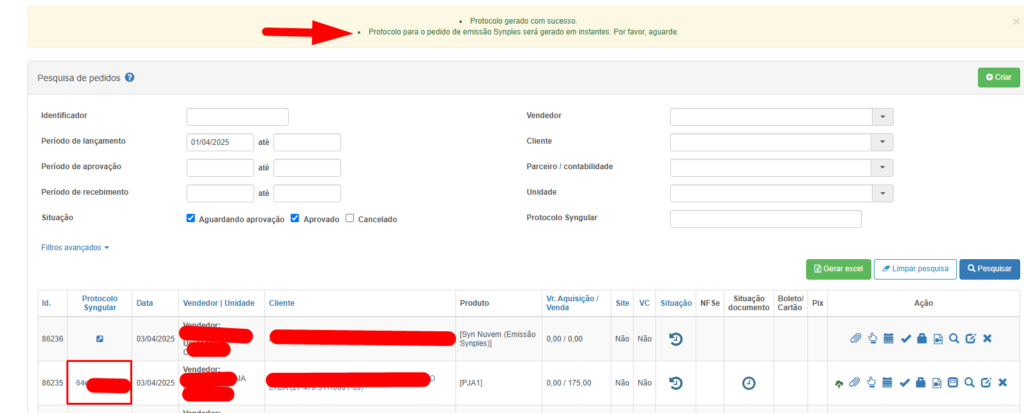The width and height of the screenshot is (1024, 413).
Task: Click the Gerar excel button
Action: coord(837,269)
